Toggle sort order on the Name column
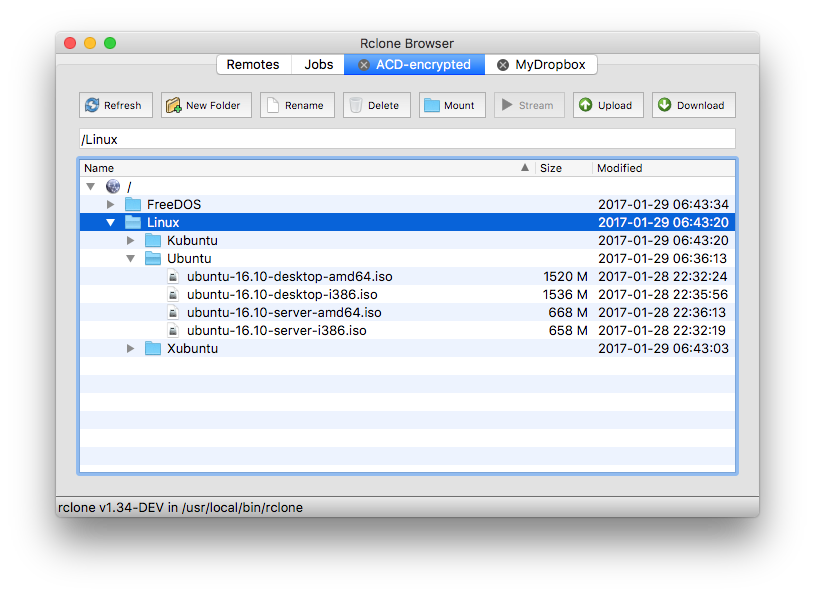Image resolution: width=815 pixels, height=597 pixels. (x=98, y=168)
